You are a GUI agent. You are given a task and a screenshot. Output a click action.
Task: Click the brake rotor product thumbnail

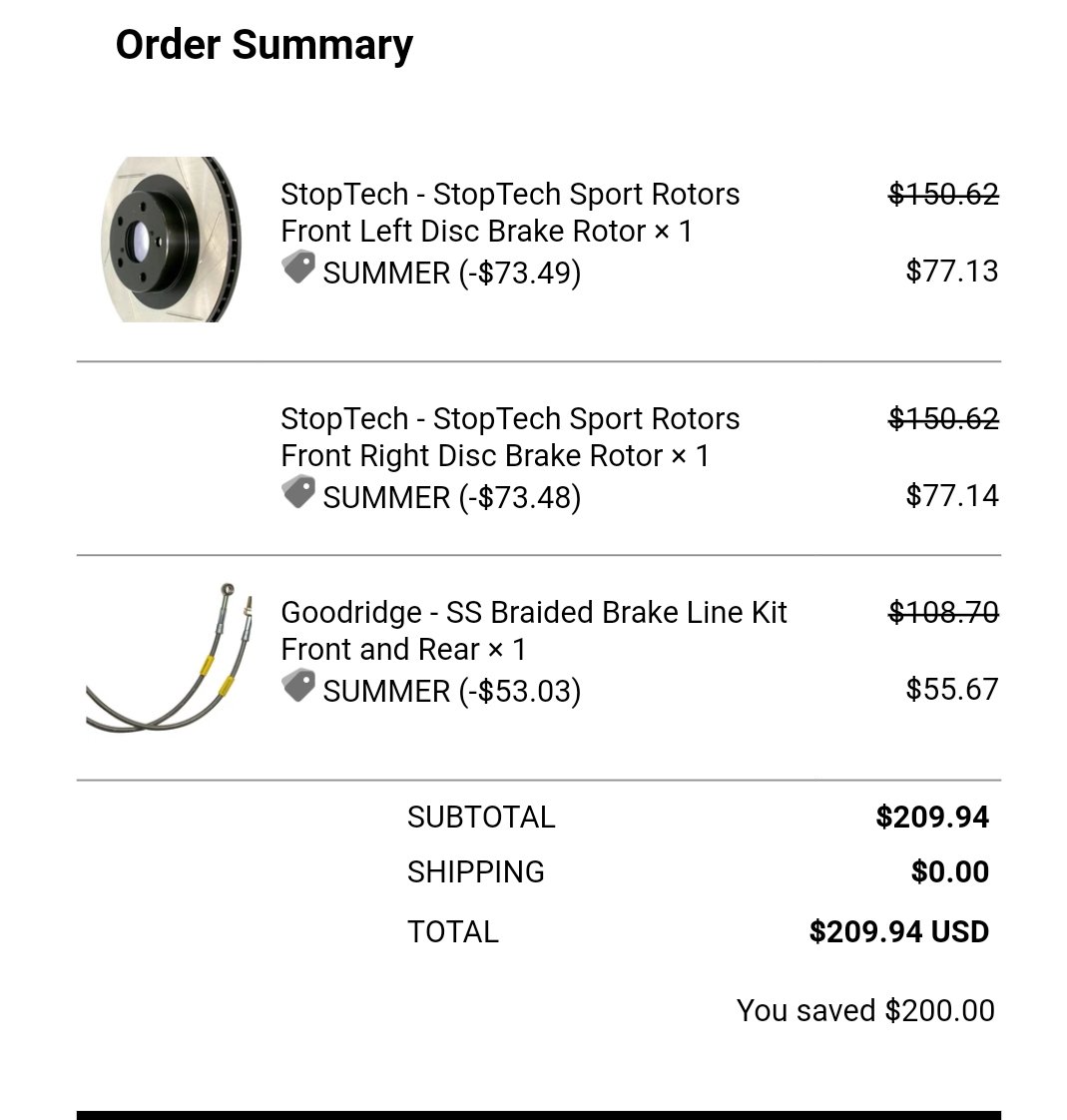click(x=172, y=240)
